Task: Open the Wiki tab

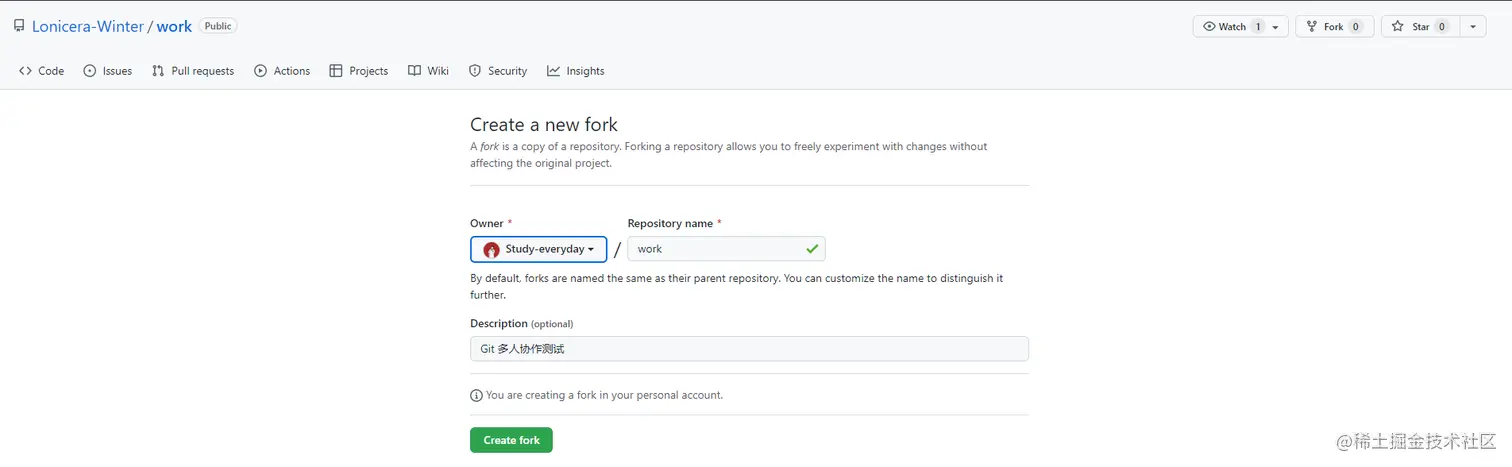Action: point(428,71)
